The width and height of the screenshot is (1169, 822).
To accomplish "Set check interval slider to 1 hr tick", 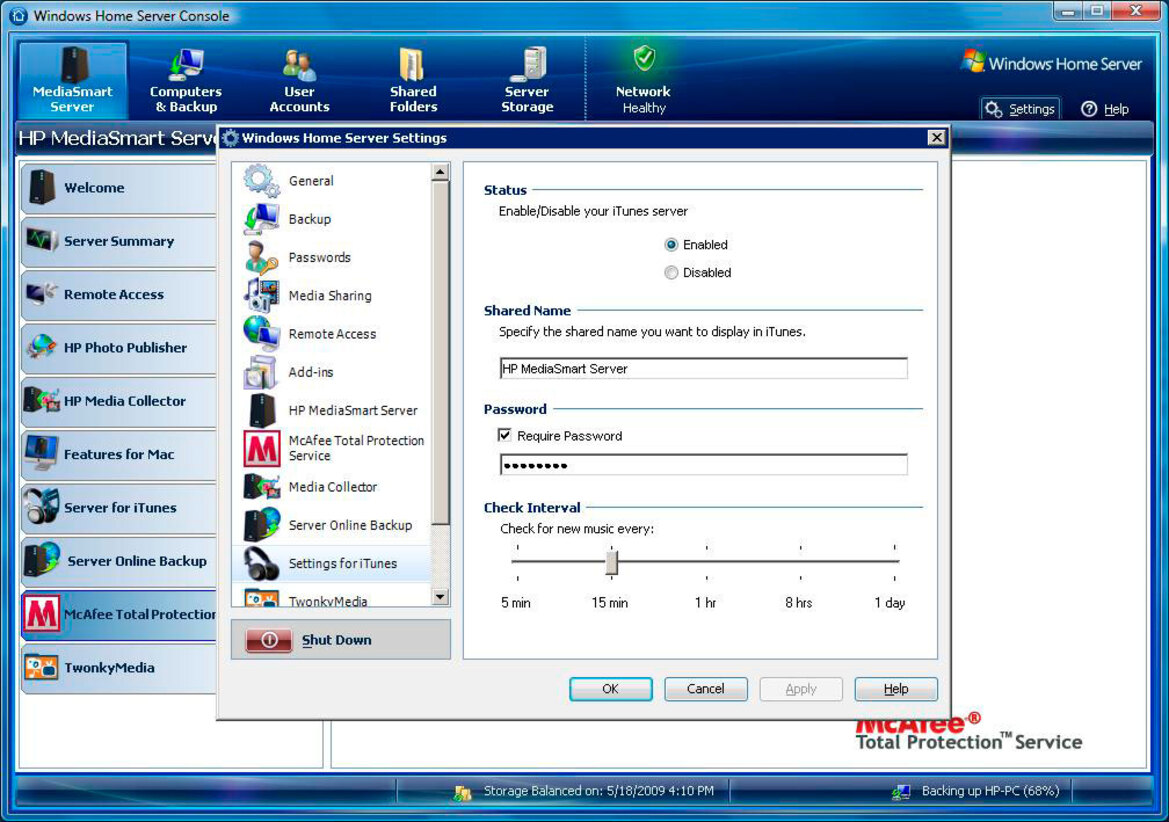I will pos(706,562).
